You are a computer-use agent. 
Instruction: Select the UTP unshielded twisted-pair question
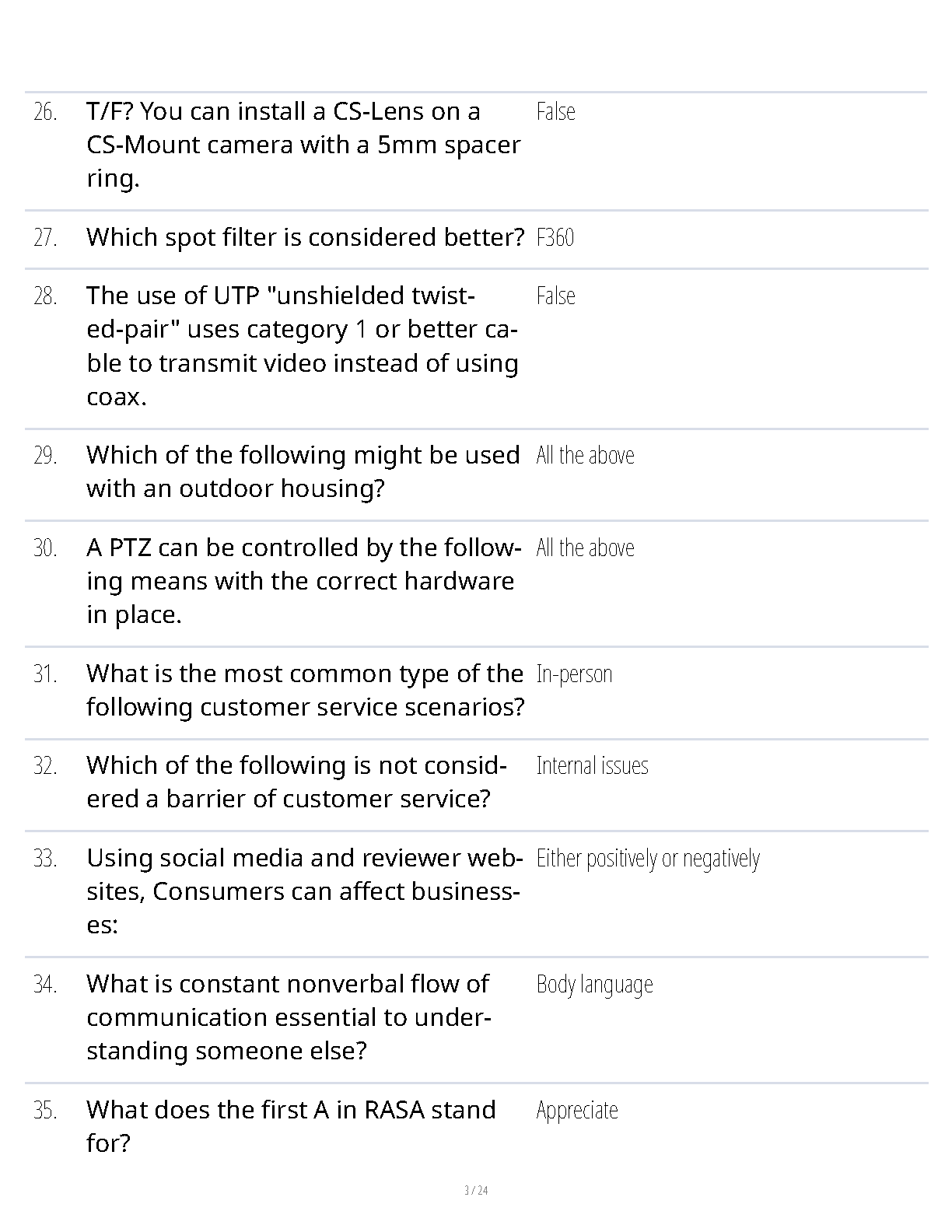click(x=303, y=346)
